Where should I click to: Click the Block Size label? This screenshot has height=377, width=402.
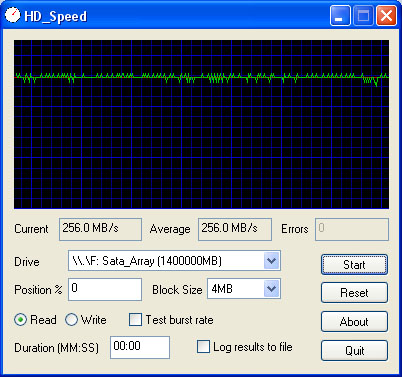177,290
